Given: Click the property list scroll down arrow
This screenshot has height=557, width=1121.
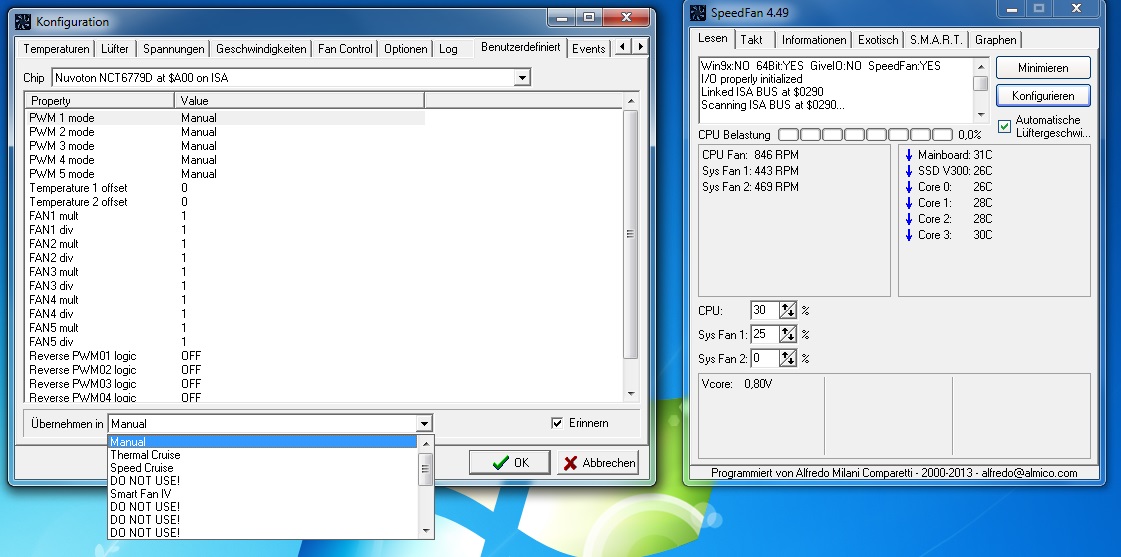Looking at the screenshot, I should pos(631,393).
